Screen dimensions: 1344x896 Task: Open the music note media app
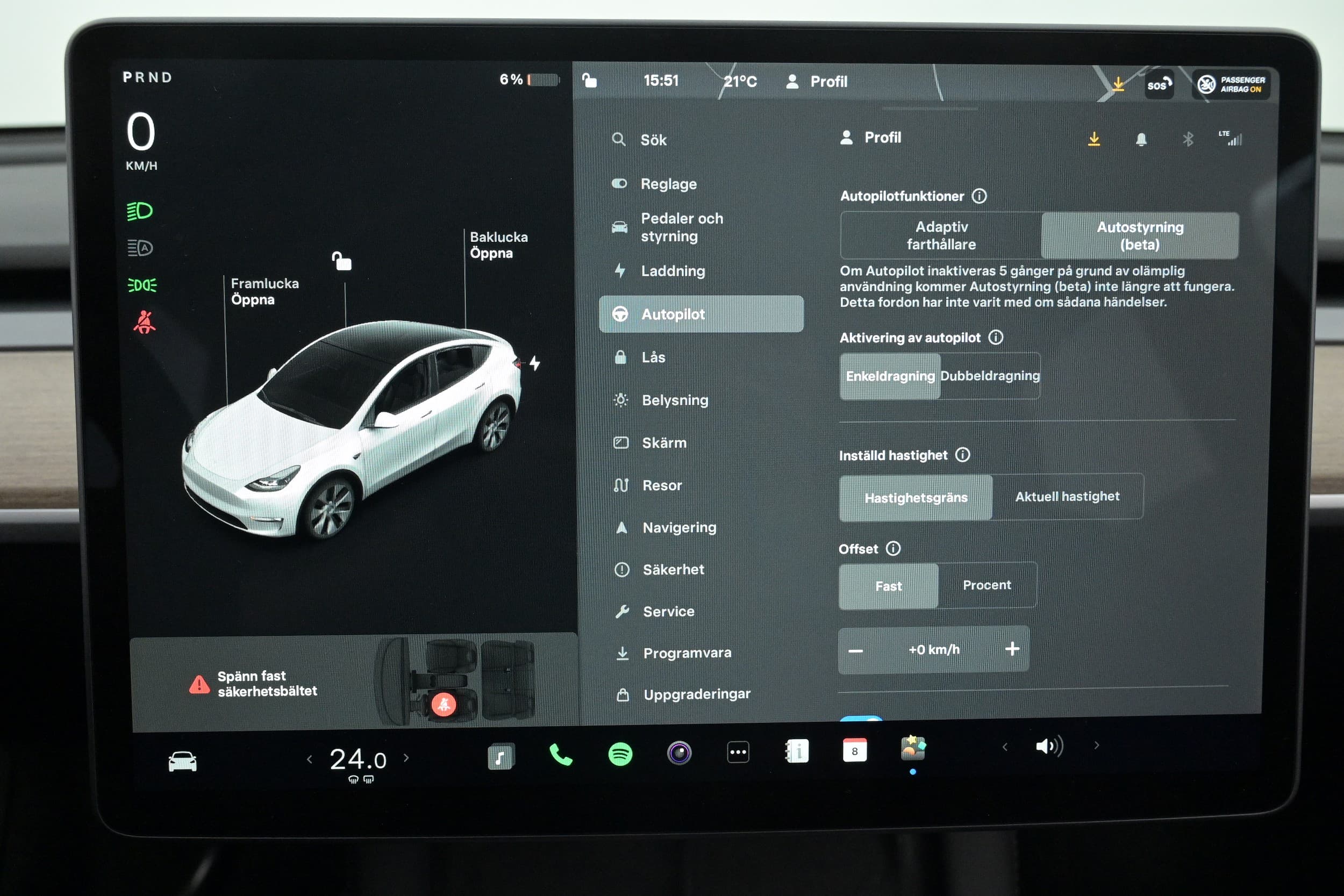coord(501,757)
